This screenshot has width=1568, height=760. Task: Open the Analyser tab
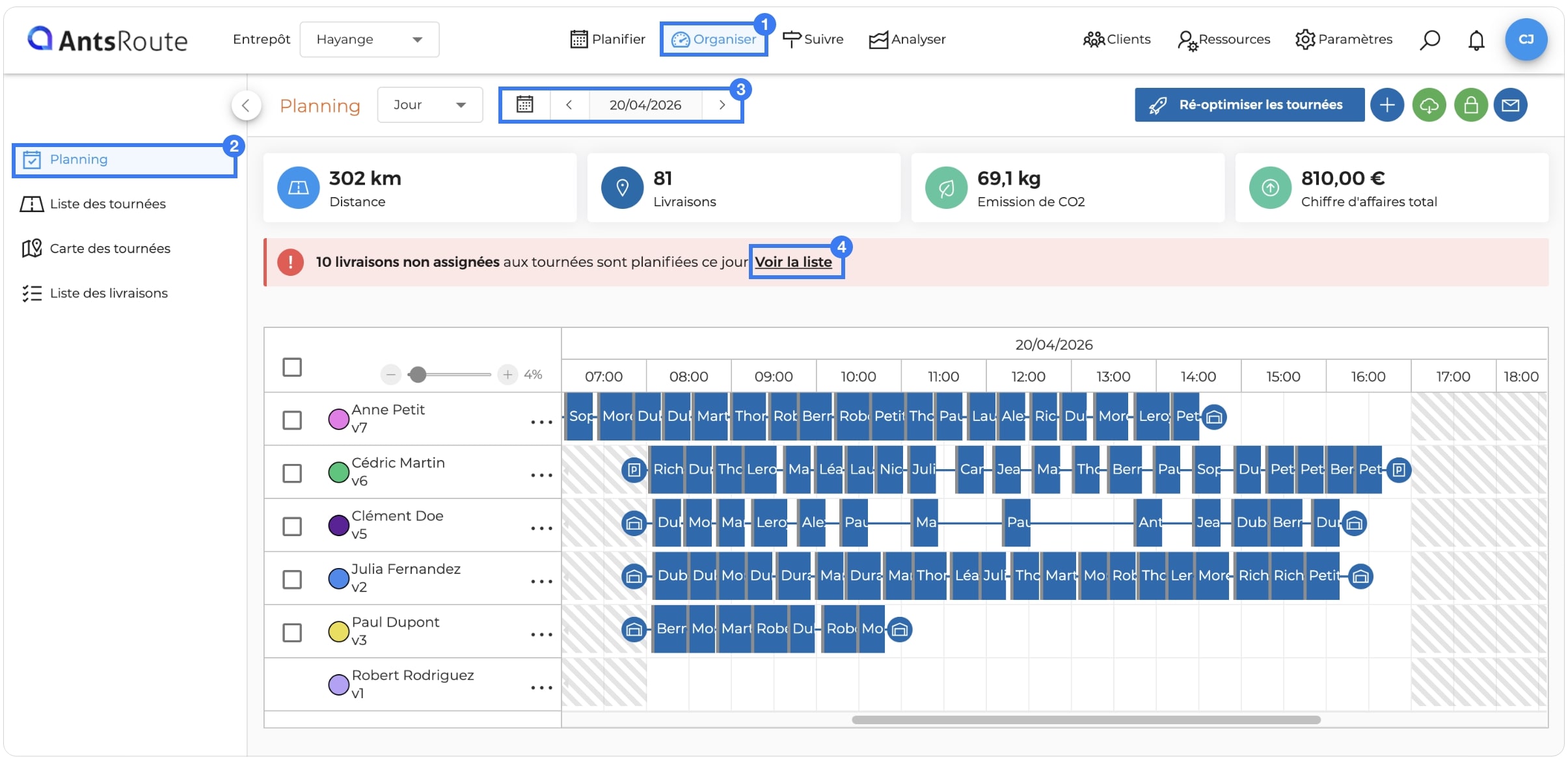tap(907, 40)
